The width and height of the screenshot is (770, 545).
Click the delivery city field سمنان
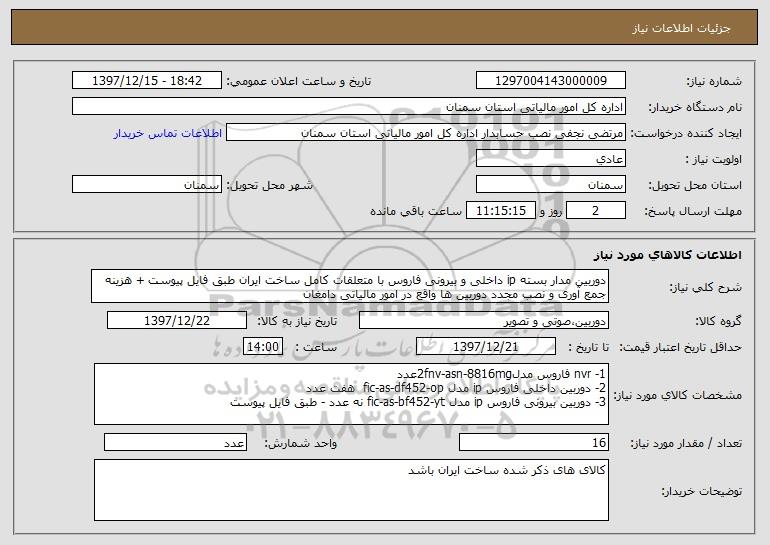pos(147,184)
